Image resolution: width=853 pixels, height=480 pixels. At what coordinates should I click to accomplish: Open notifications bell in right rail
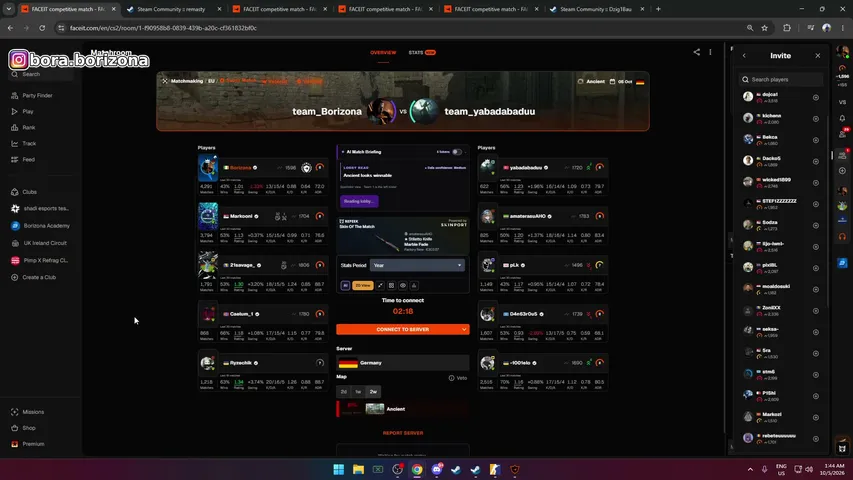click(842, 118)
